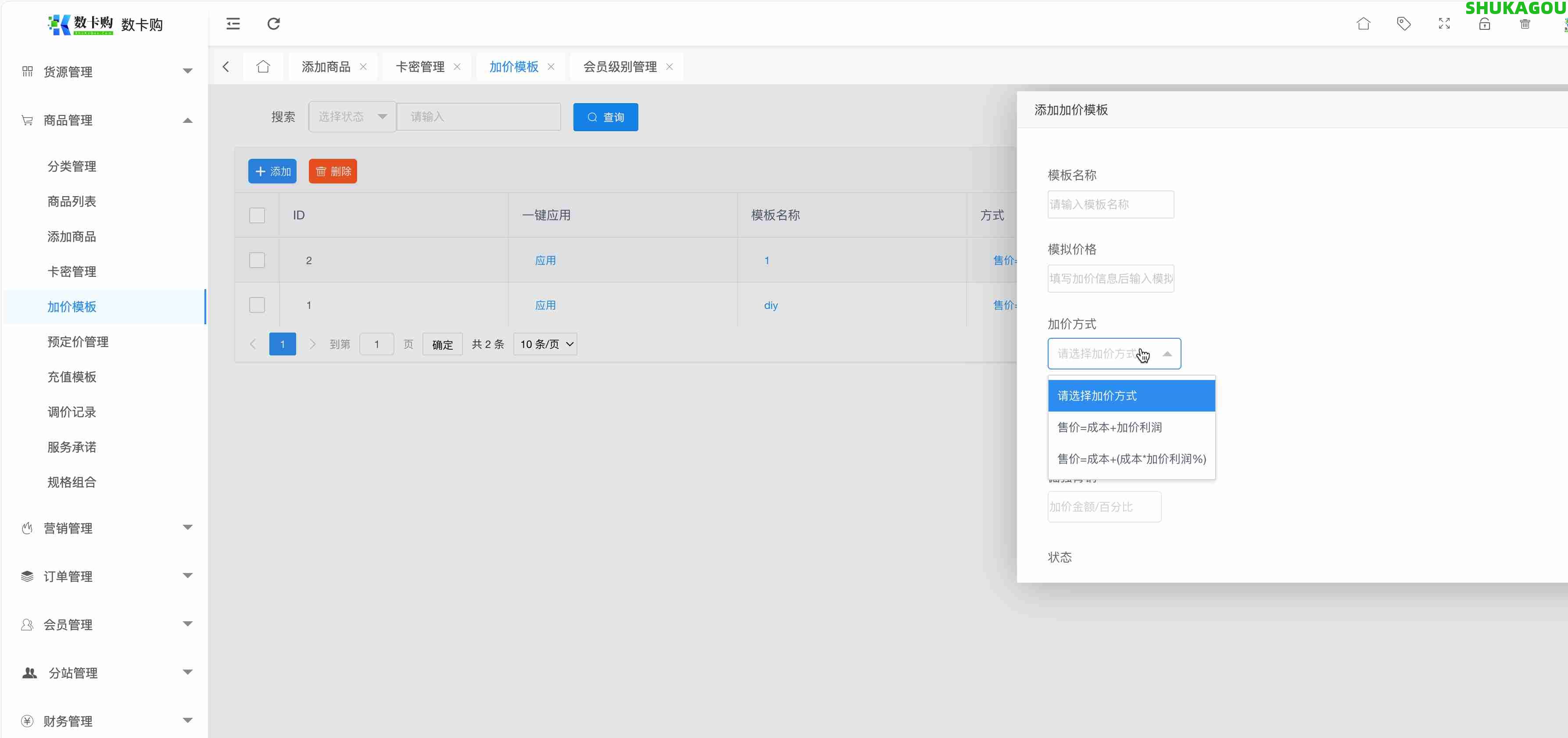Viewport: 1568px width, 738px height.
Task: Select the checkbox for the diy template row
Action: tap(257, 305)
